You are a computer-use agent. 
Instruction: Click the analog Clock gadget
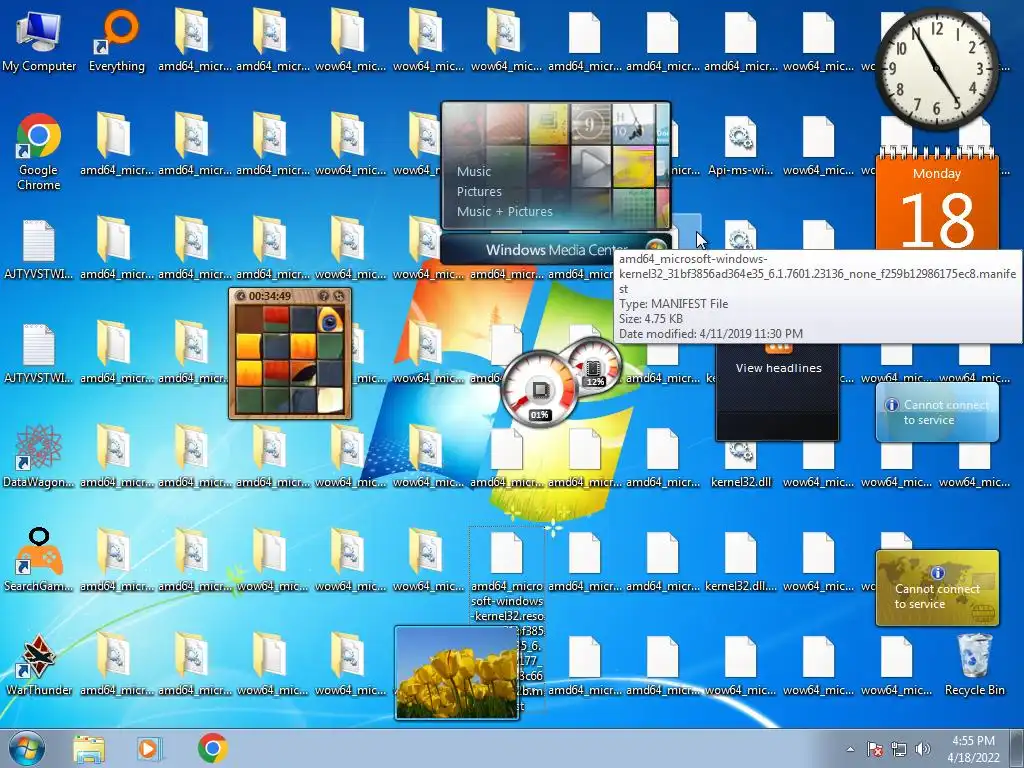pos(936,68)
